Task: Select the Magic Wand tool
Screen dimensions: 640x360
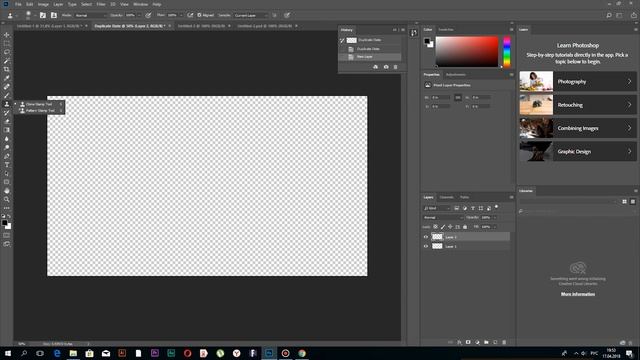Action: 7,61
